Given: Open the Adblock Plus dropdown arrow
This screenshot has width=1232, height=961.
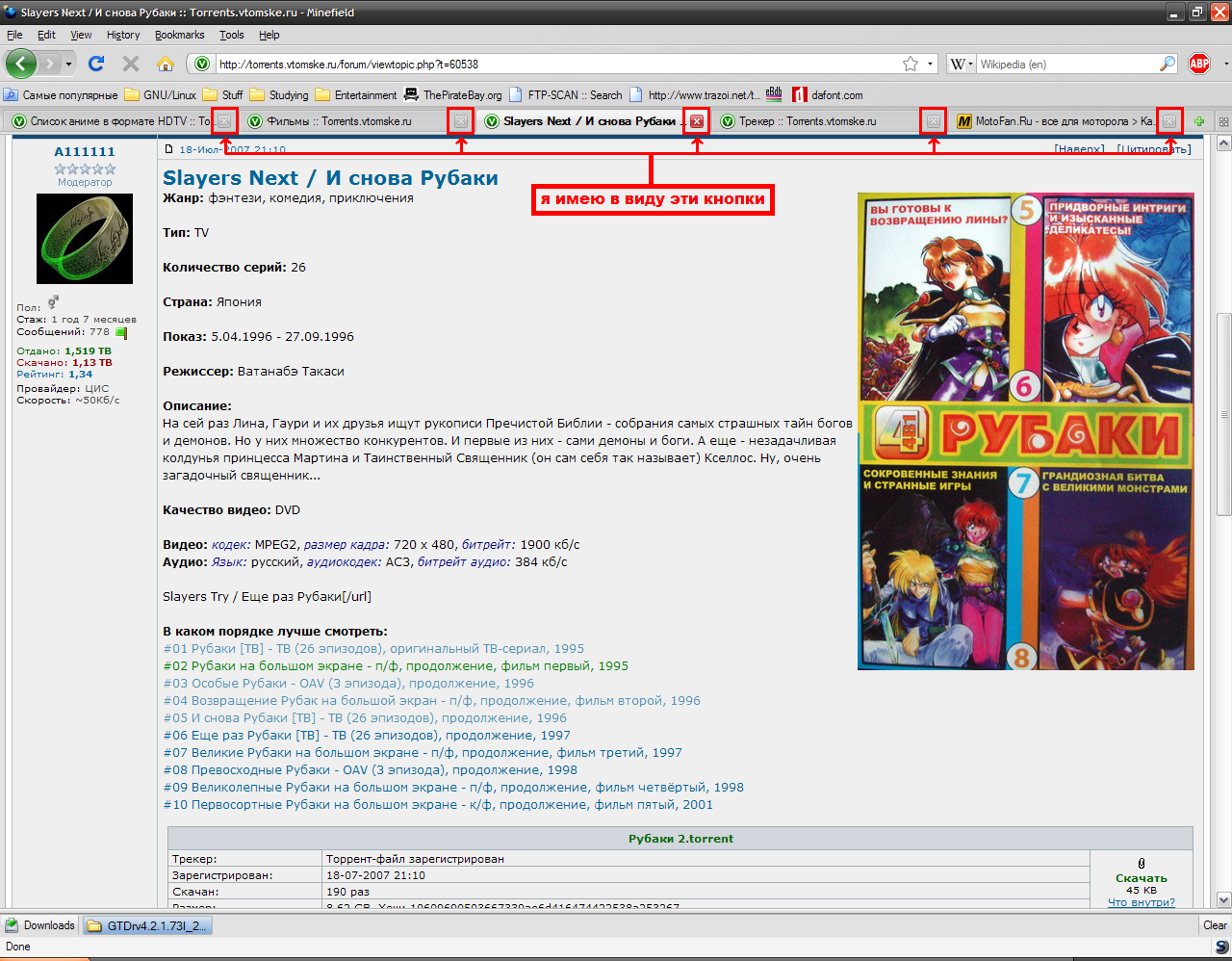Looking at the screenshot, I should 1225,64.
